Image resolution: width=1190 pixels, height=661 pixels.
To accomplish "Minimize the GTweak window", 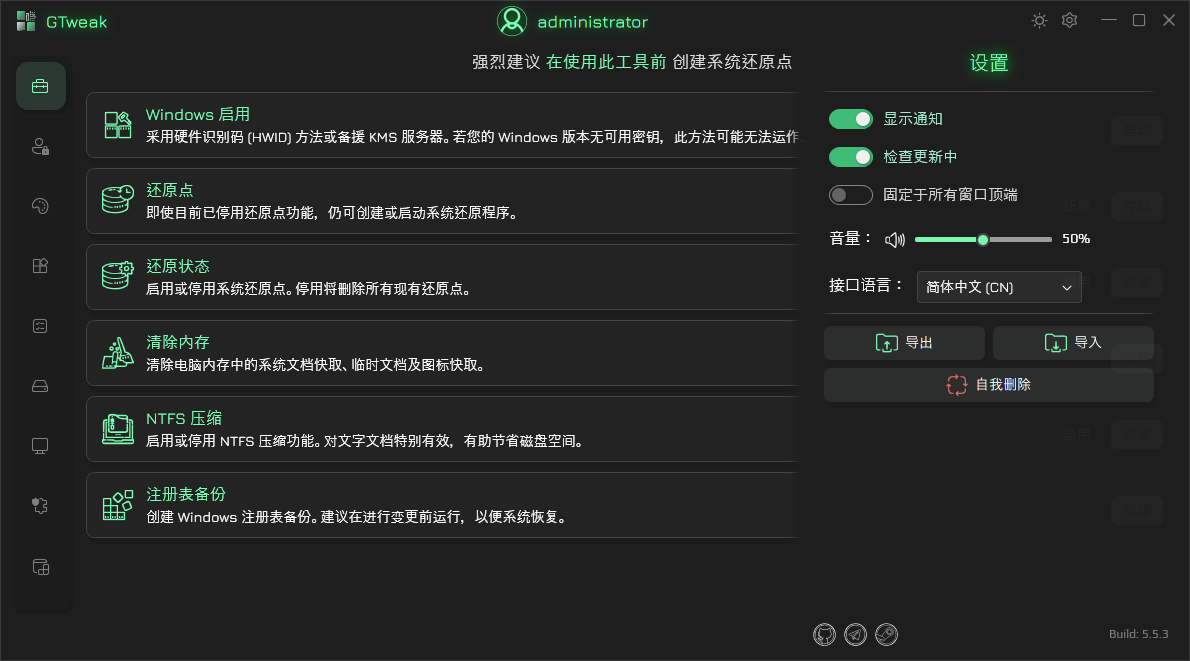I will point(1109,20).
